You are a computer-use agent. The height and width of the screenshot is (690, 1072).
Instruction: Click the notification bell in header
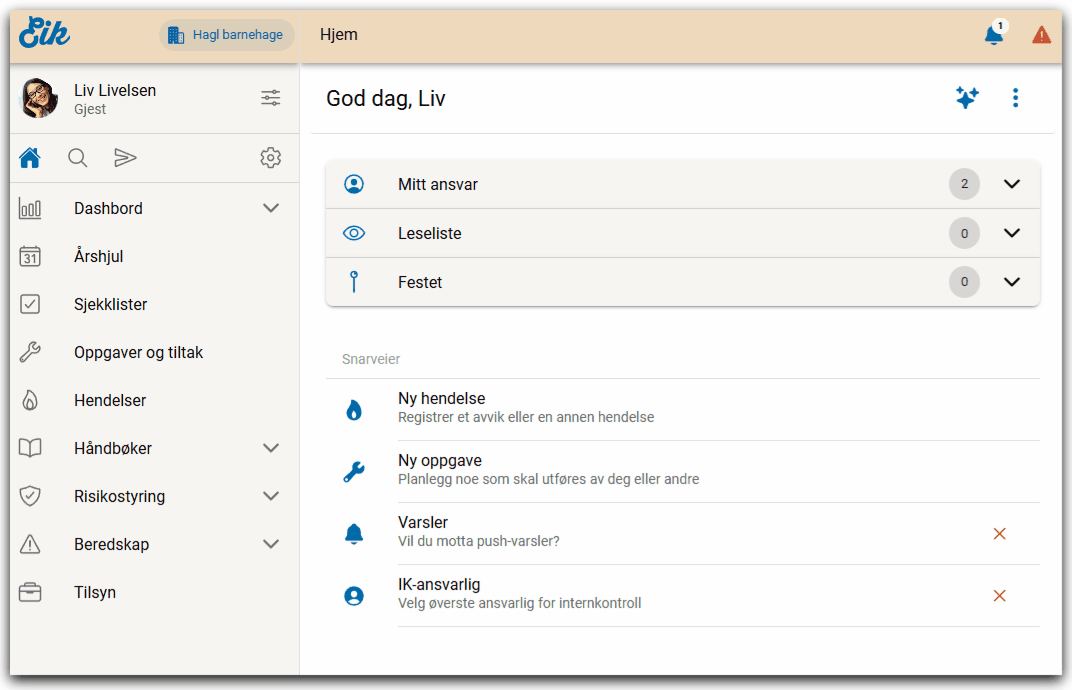[993, 36]
